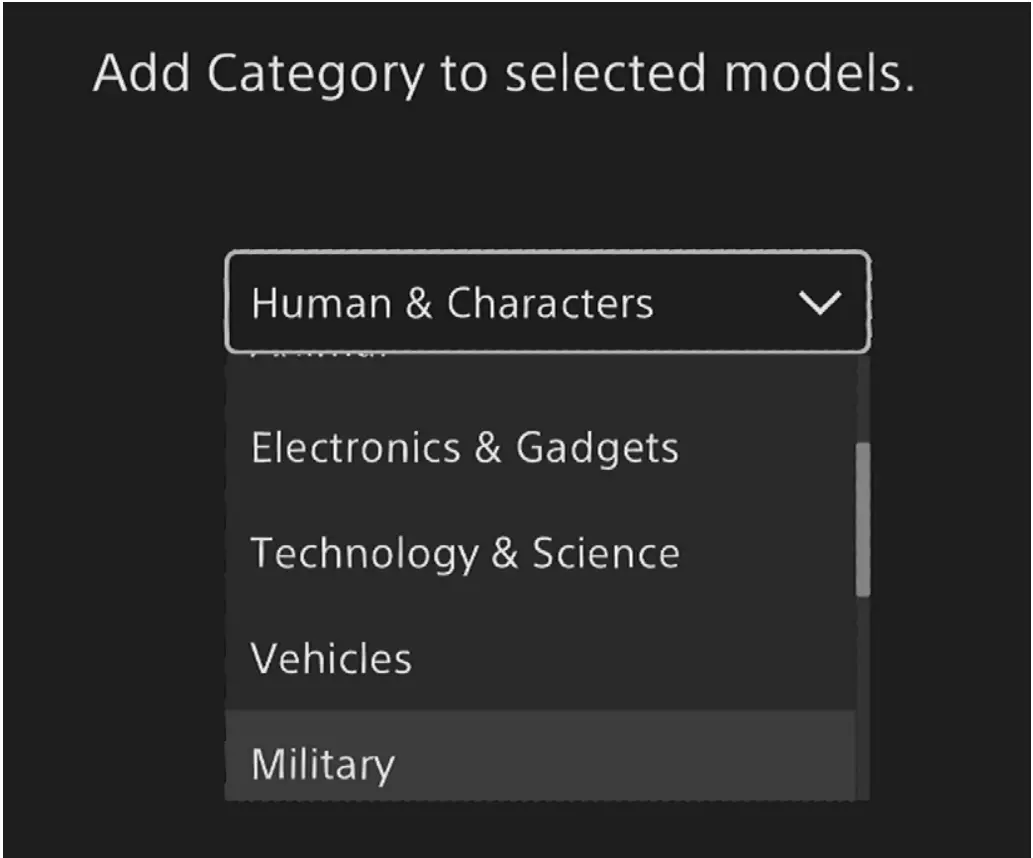Apply Electronics & Gadgets to selected models

click(x=464, y=448)
